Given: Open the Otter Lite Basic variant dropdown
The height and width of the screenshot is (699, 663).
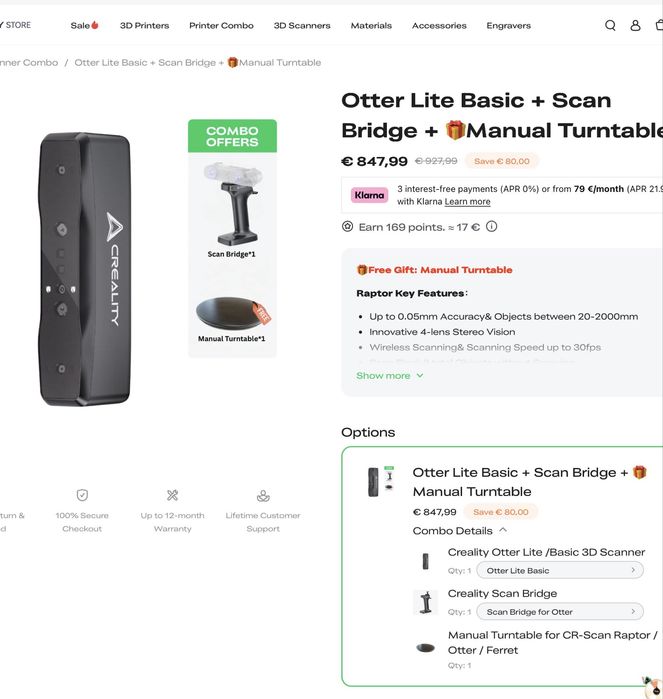Looking at the screenshot, I should (x=559, y=571).
